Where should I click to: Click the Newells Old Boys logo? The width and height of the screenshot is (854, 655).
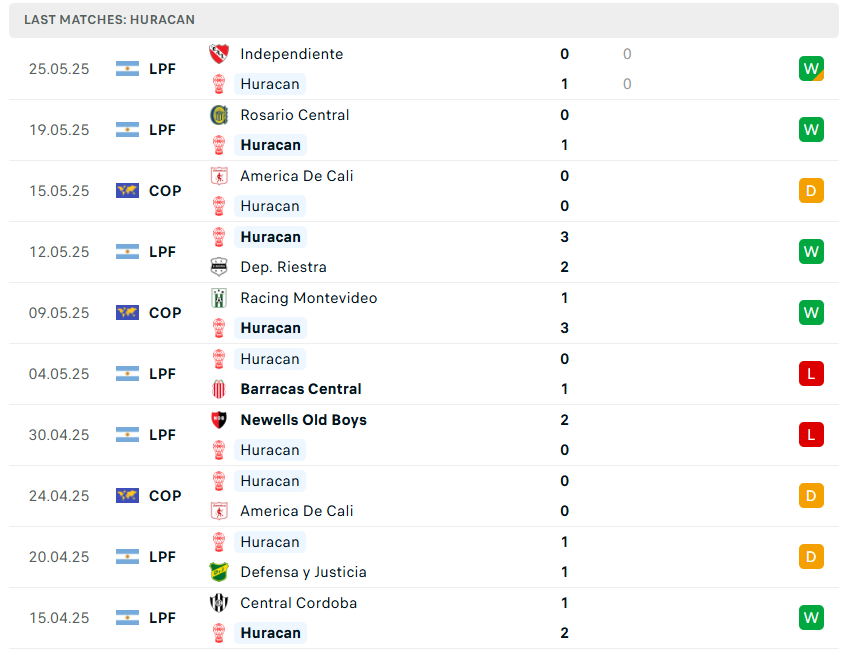[x=218, y=420]
